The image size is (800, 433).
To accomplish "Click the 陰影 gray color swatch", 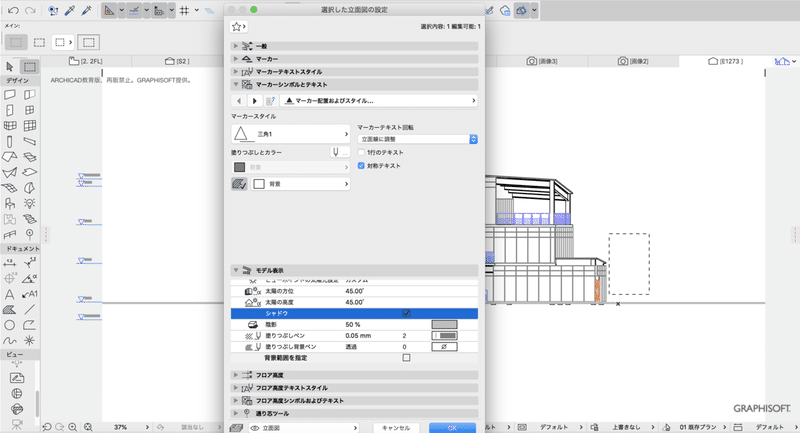I will click(444, 324).
